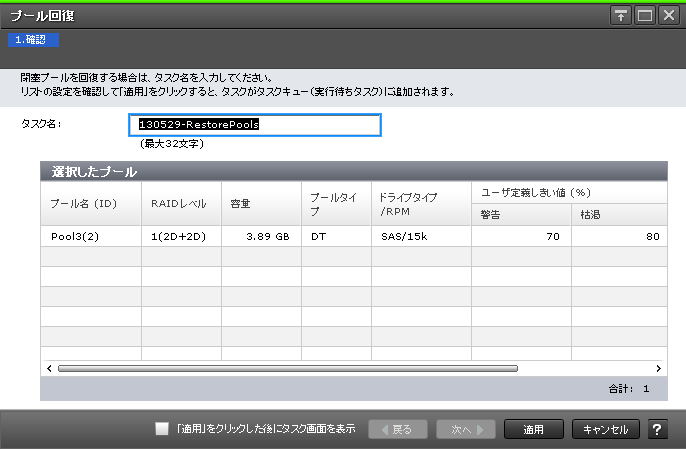686x449 pixels.
Task: Click the warning threshold value 70
Action: pos(522,237)
